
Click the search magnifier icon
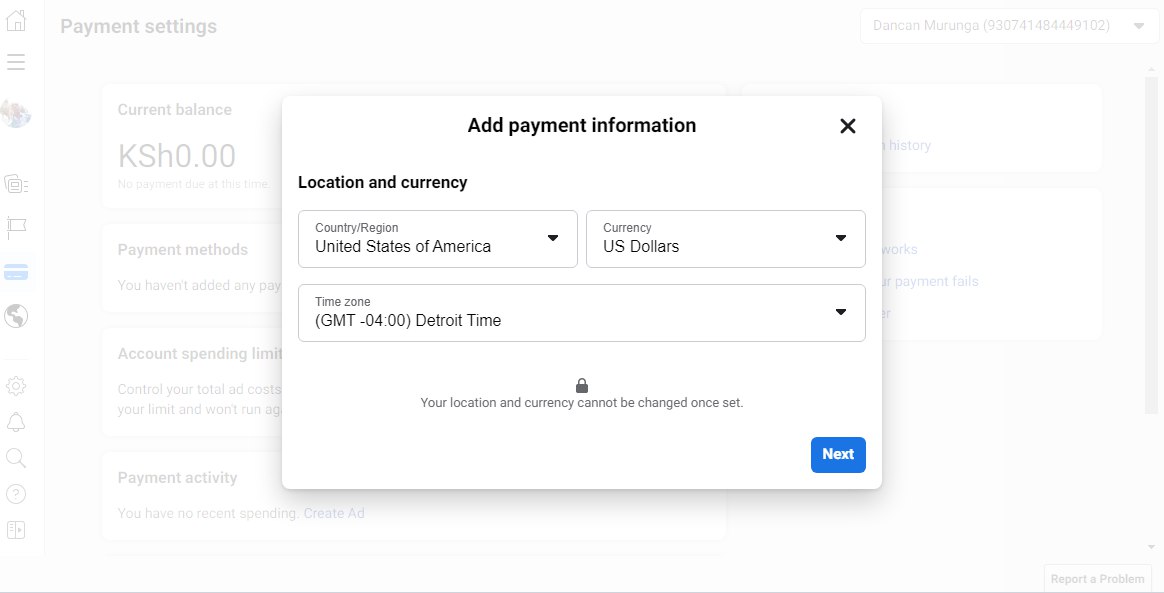point(16,458)
